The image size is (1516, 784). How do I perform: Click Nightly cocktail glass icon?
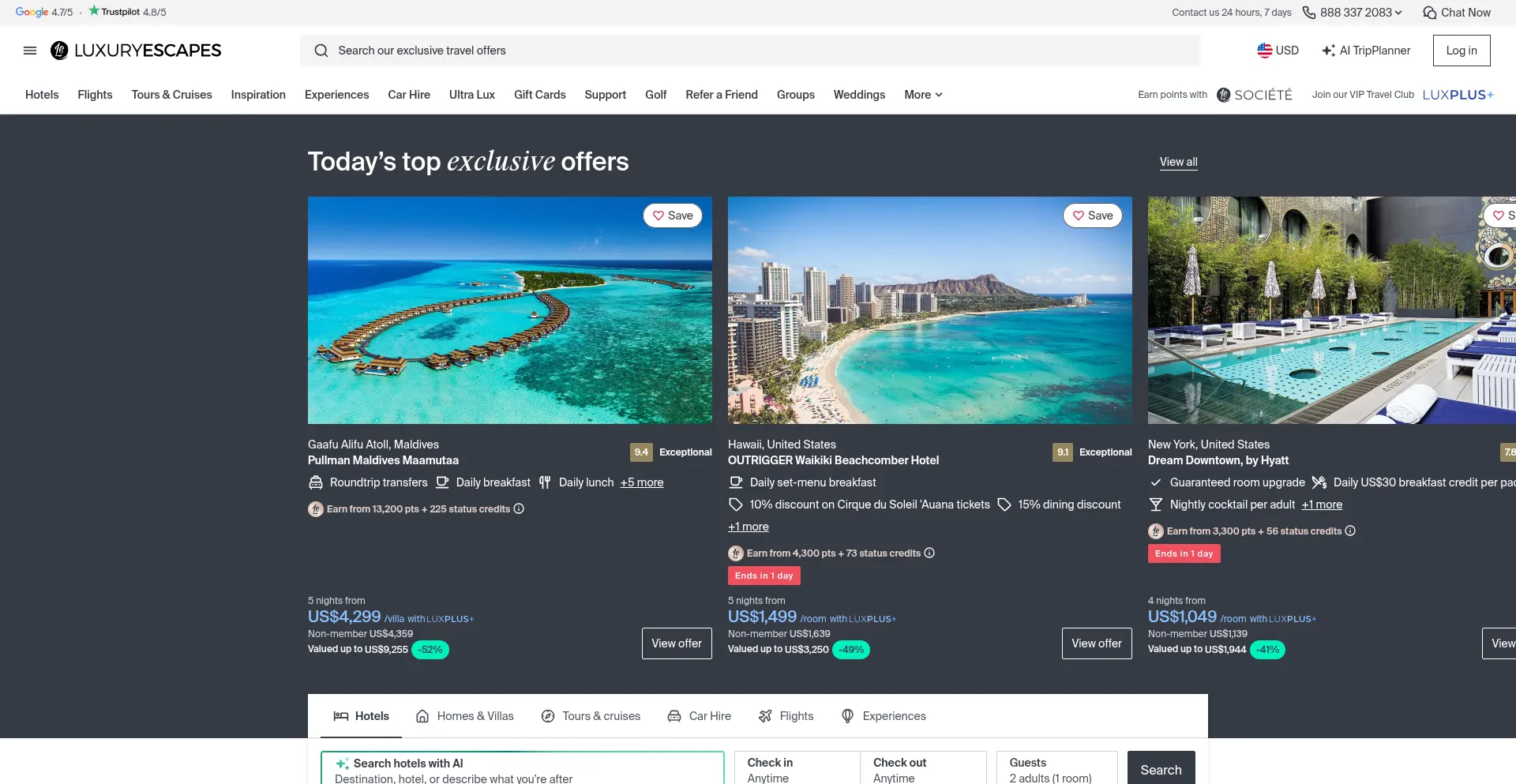coord(1156,505)
